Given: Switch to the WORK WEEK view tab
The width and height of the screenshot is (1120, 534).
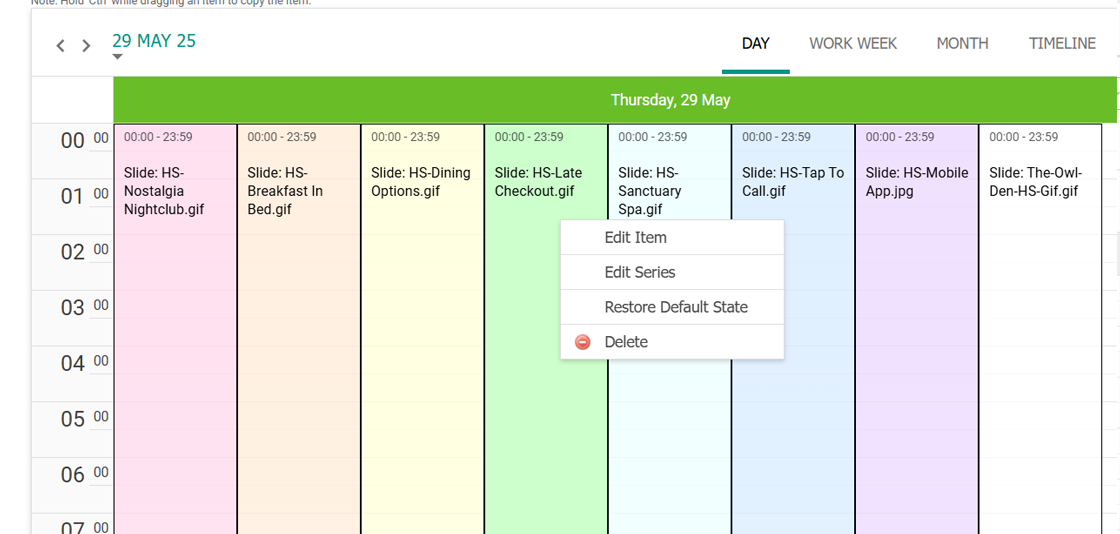Looking at the screenshot, I should 853,44.
